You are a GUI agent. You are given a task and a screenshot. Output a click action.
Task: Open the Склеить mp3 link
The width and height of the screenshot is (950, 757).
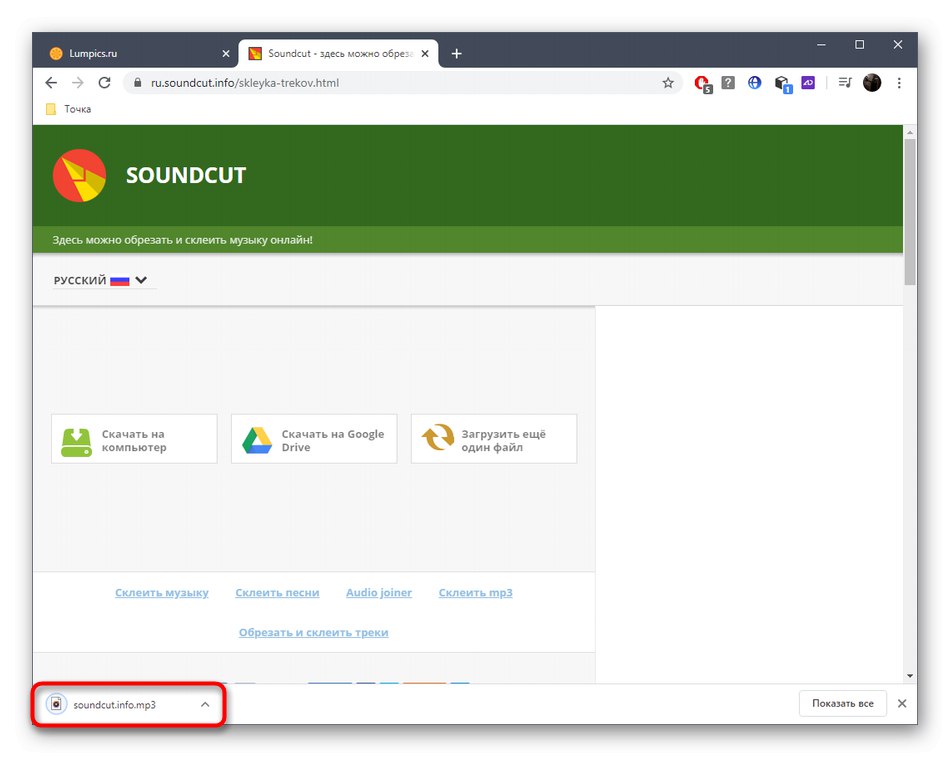point(476,593)
